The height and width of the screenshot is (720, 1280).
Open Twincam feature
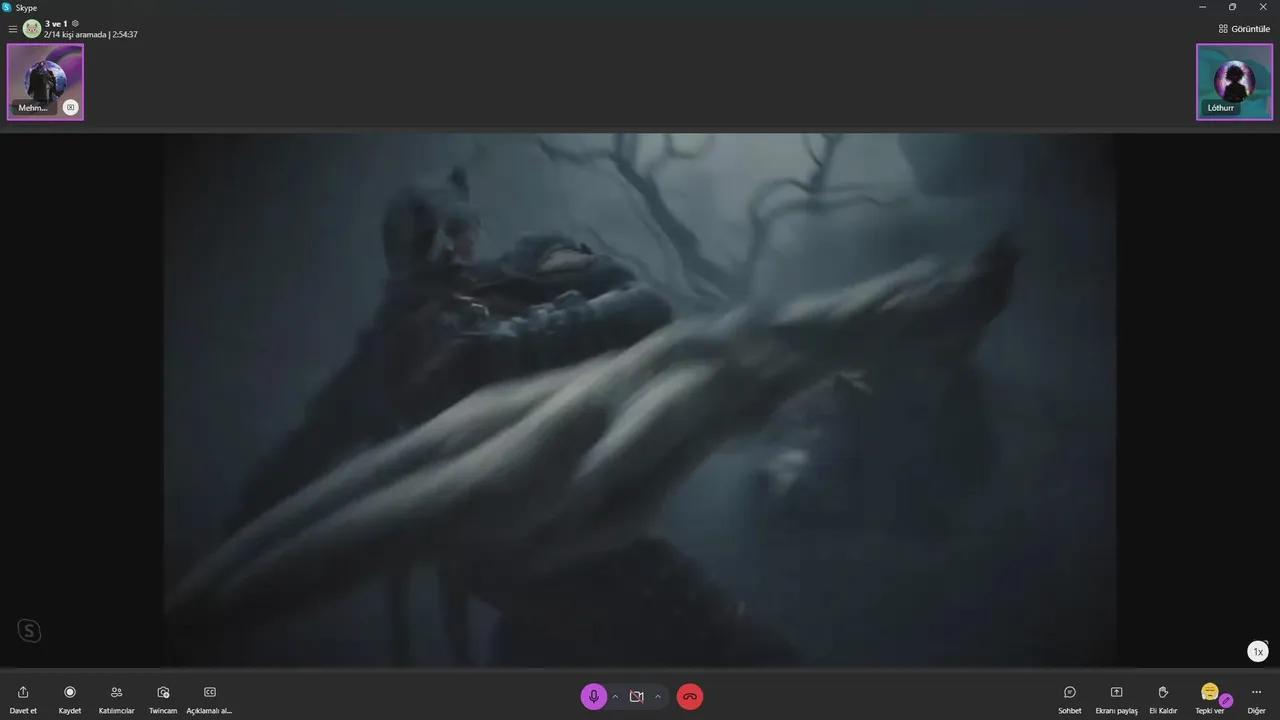(163, 699)
